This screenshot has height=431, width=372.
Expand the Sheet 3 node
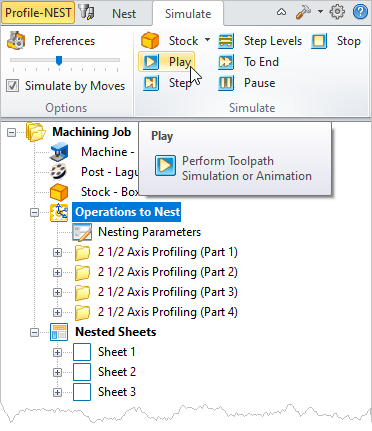tap(57, 392)
